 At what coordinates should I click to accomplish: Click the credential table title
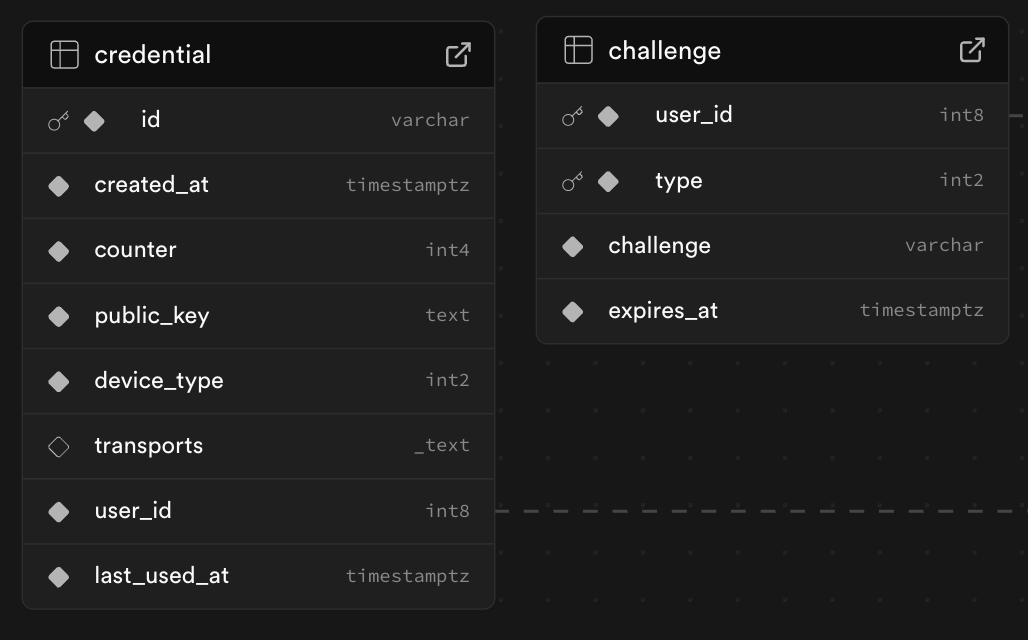pos(153,55)
